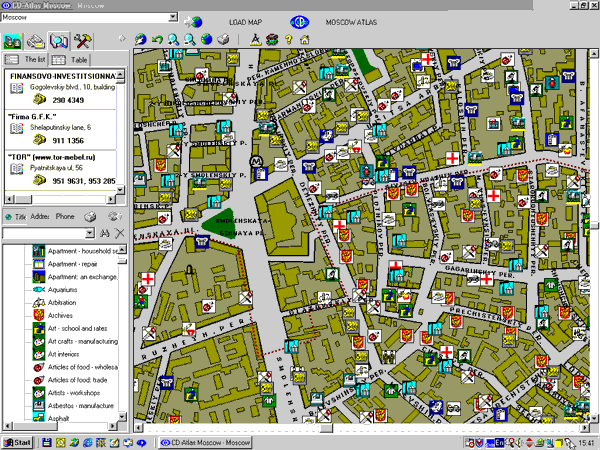
Task: Click the map horizontal scrollbar thumb
Action: click(x=326, y=428)
